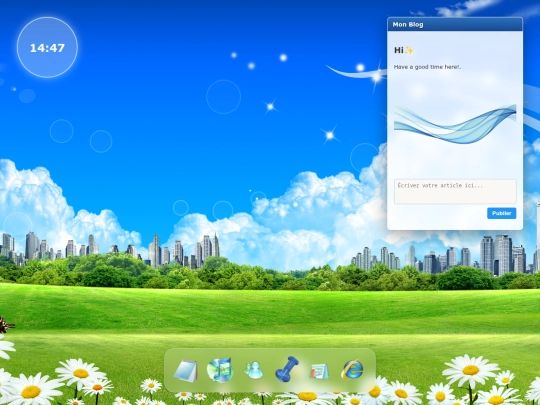Image resolution: width=540 pixels, height=405 pixels.
Task: Click the blue wave image in blog post
Action: [455, 124]
